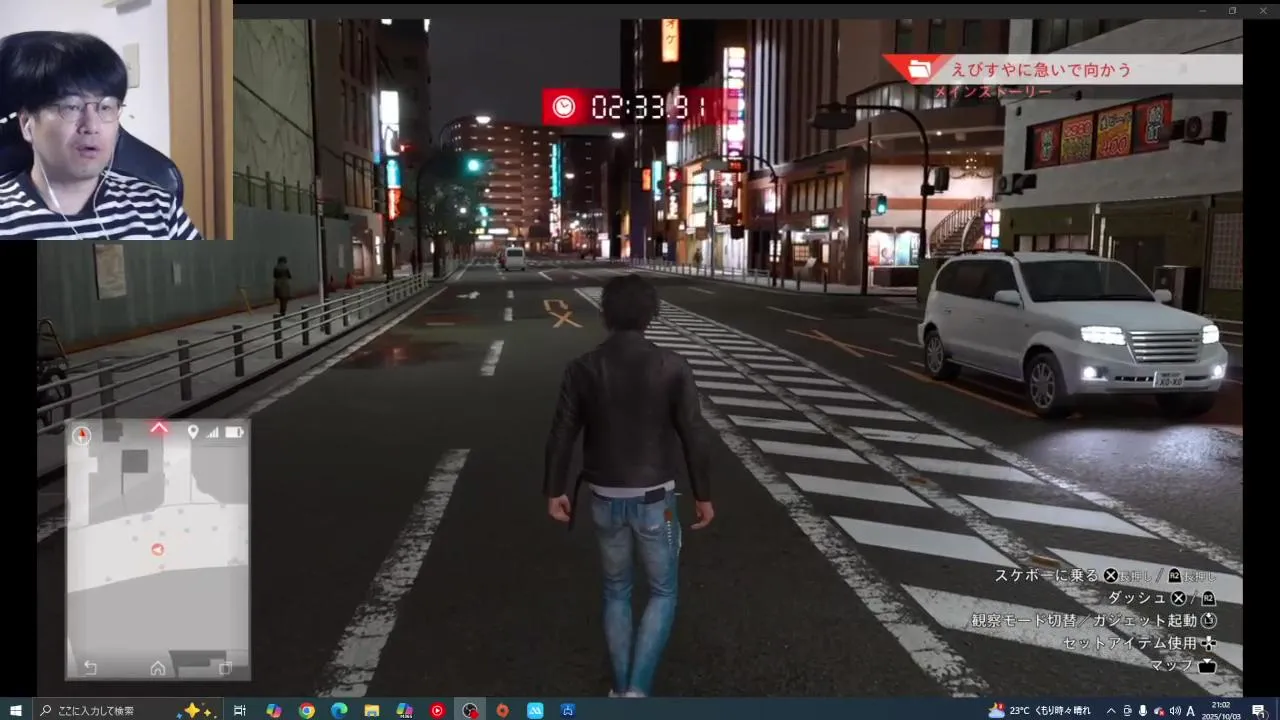The height and width of the screenshot is (720, 1280).
Task: Click the streamer webcam overlay
Action: 116,120
